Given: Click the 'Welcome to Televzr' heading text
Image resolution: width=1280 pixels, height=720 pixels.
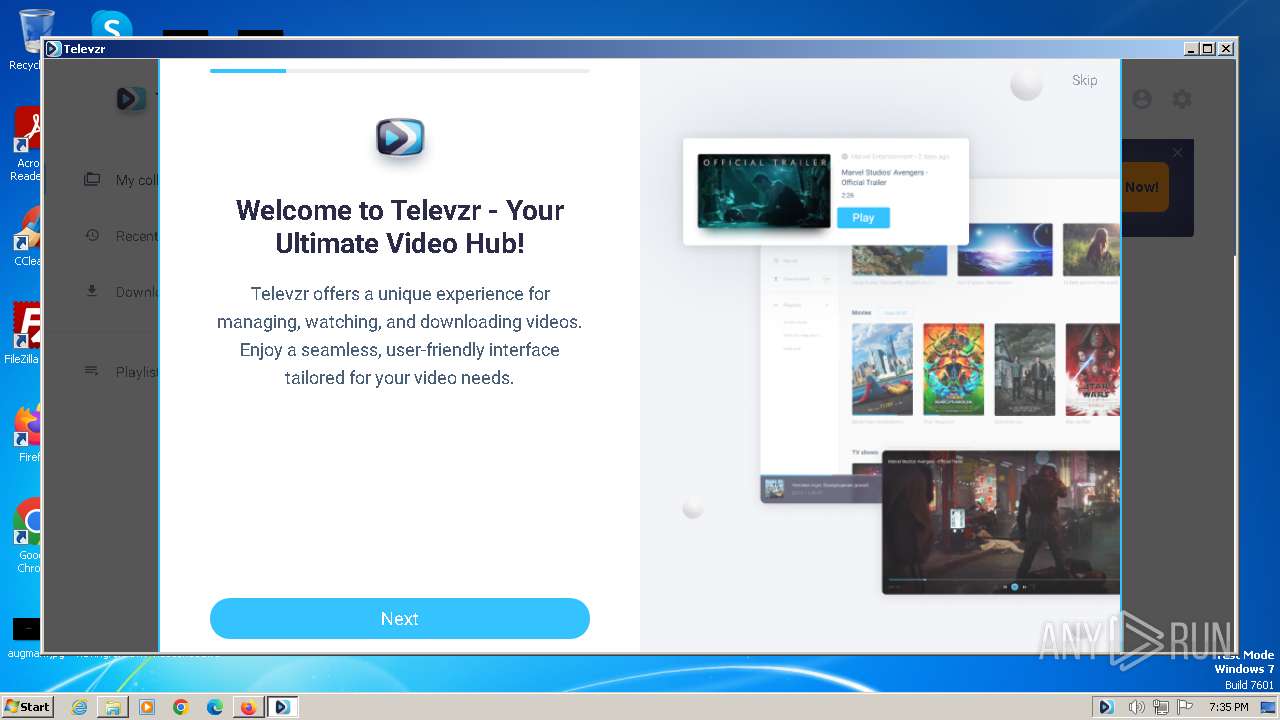Looking at the screenshot, I should click(400, 226).
